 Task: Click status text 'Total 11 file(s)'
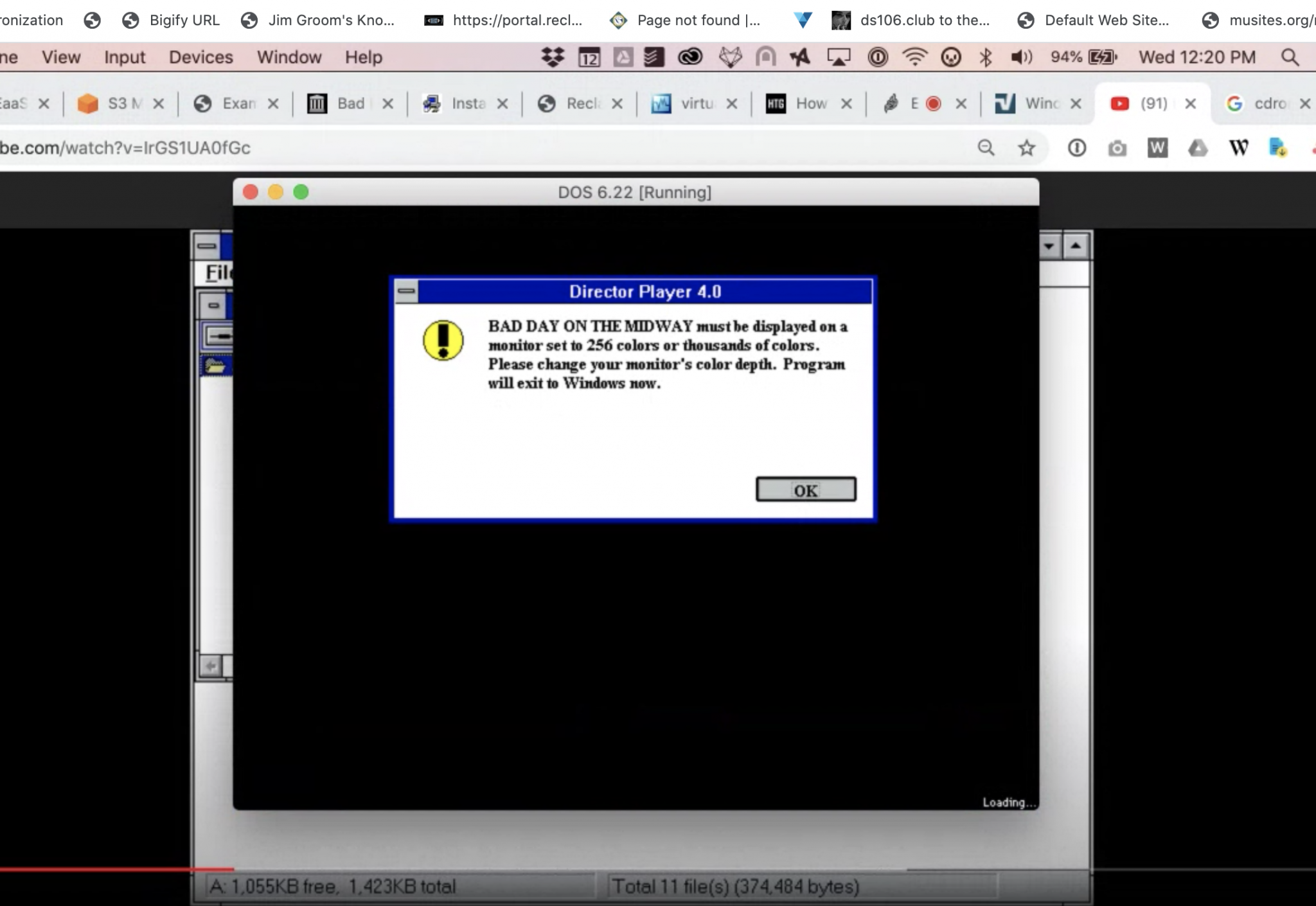click(671, 887)
